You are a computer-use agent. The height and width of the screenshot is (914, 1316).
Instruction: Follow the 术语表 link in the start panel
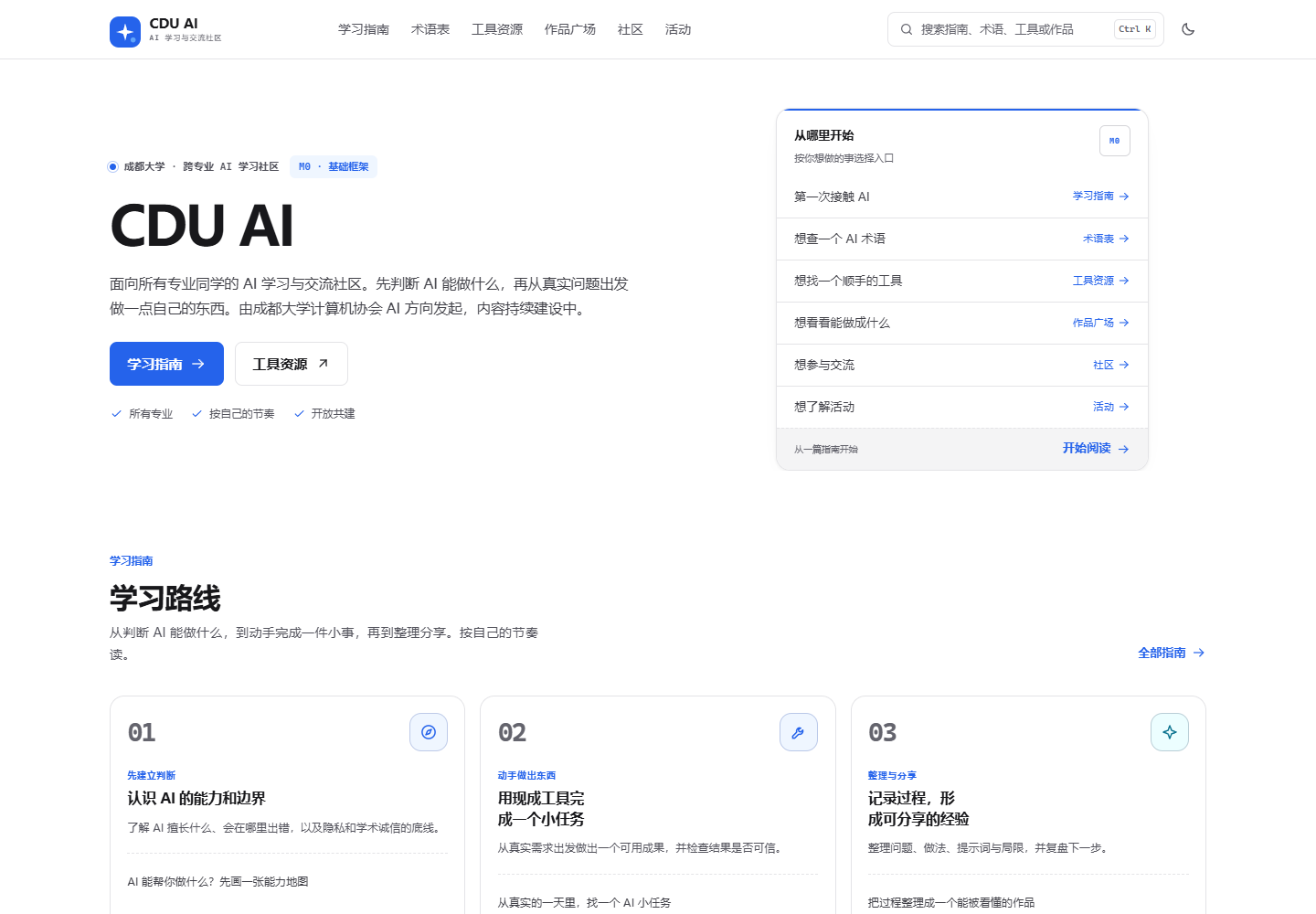[x=1106, y=239]
